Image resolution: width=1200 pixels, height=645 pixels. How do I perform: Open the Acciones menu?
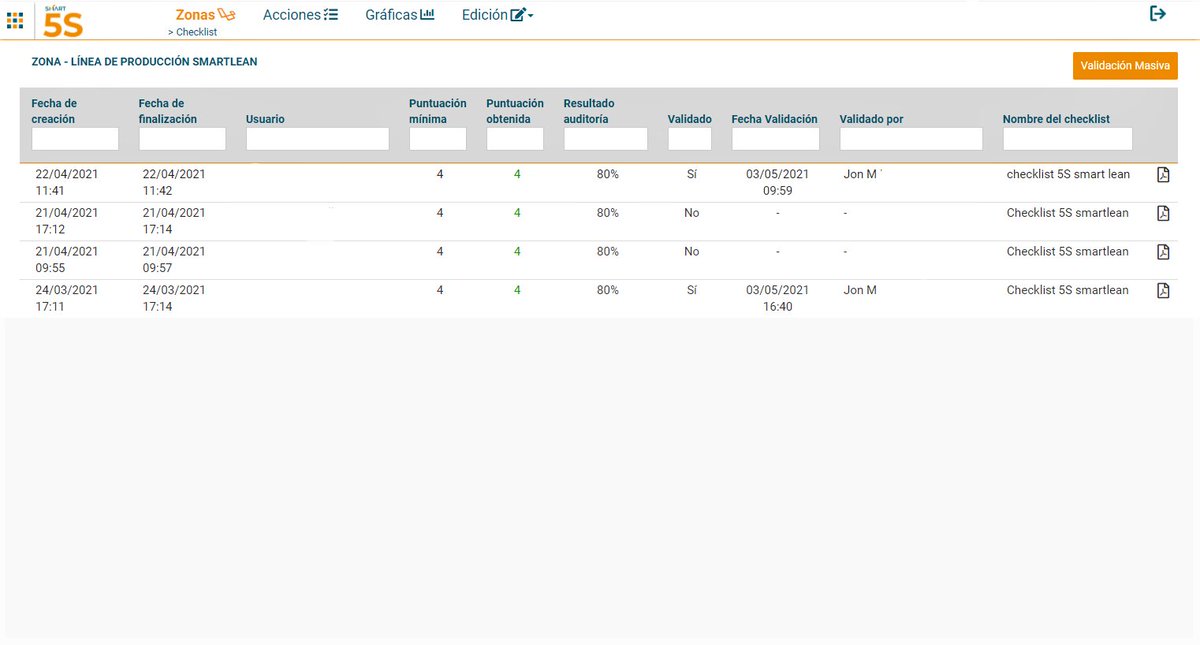300,15
